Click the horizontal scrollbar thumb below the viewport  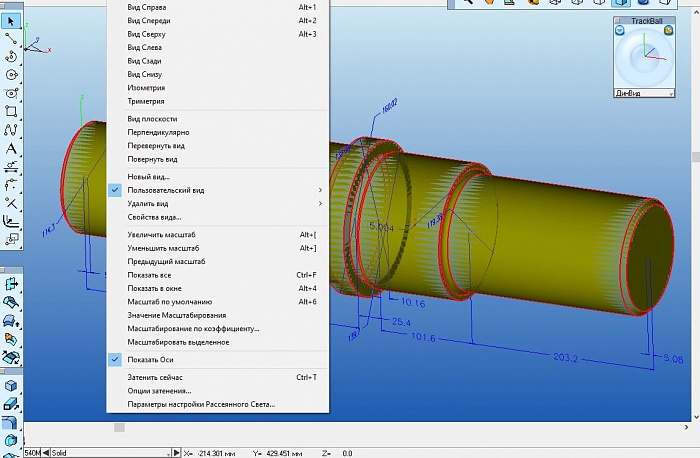click(x=119, y=427)
